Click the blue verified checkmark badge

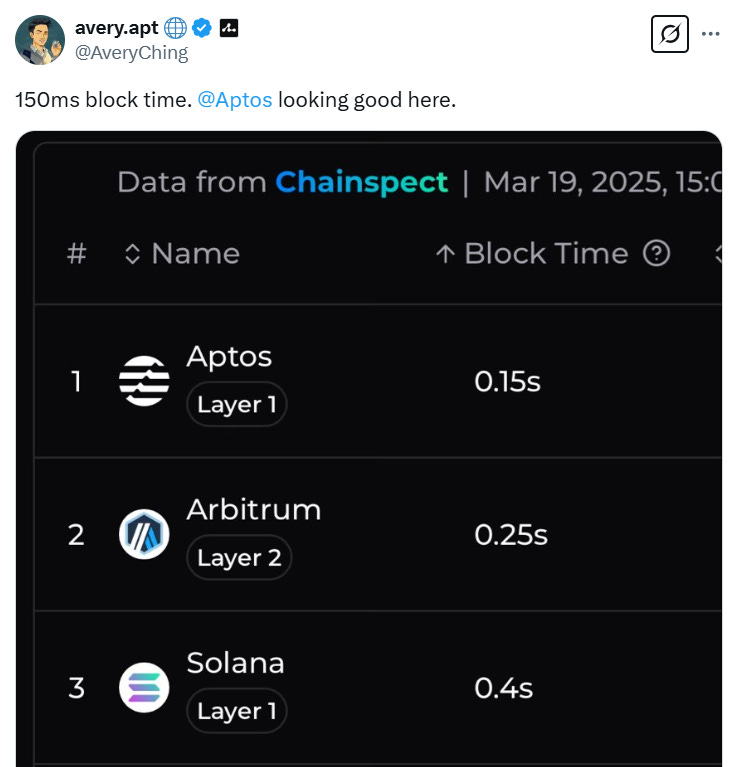click(202, 28)
